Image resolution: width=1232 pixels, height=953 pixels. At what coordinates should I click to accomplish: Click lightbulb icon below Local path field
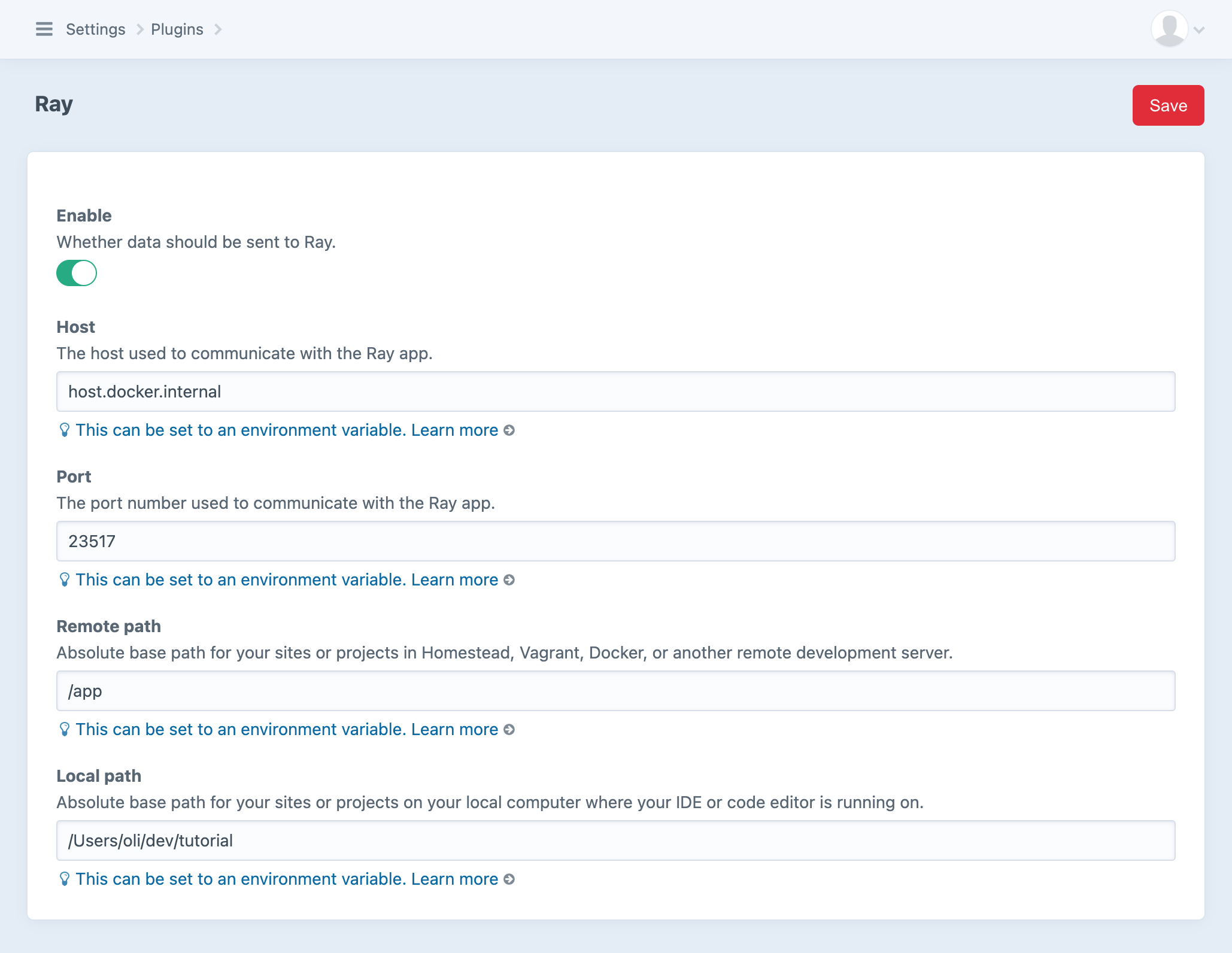pyautogui.click(x=65, y=879)
